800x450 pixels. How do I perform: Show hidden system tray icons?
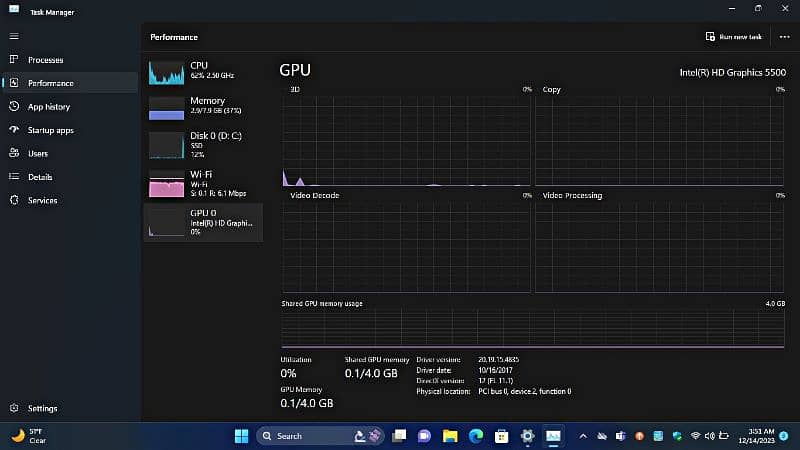point(585,436)
